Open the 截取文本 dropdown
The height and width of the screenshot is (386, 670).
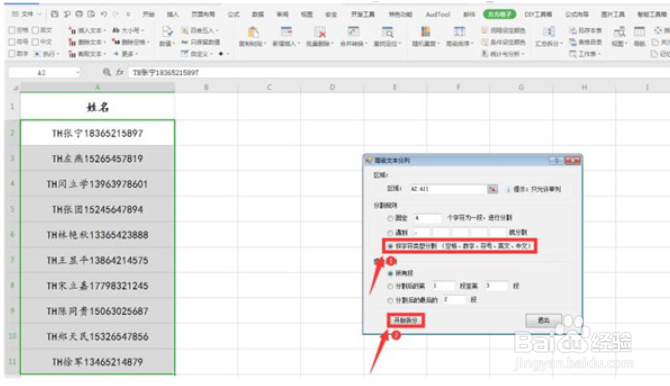[x=88, y=54]
